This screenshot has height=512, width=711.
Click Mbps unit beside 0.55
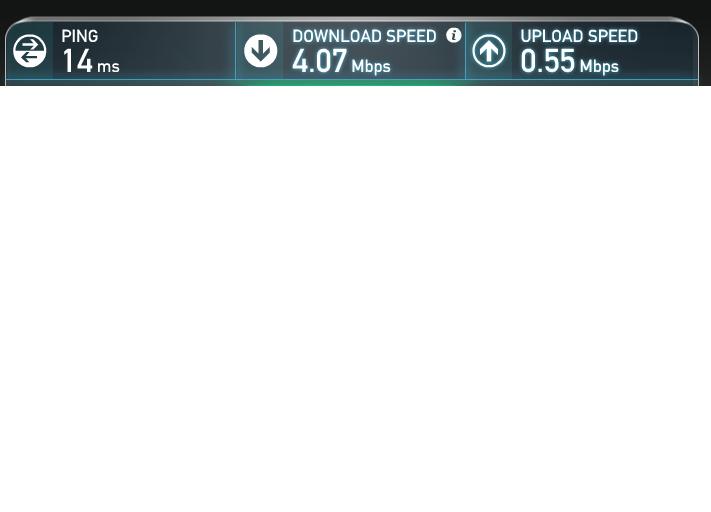599,67
